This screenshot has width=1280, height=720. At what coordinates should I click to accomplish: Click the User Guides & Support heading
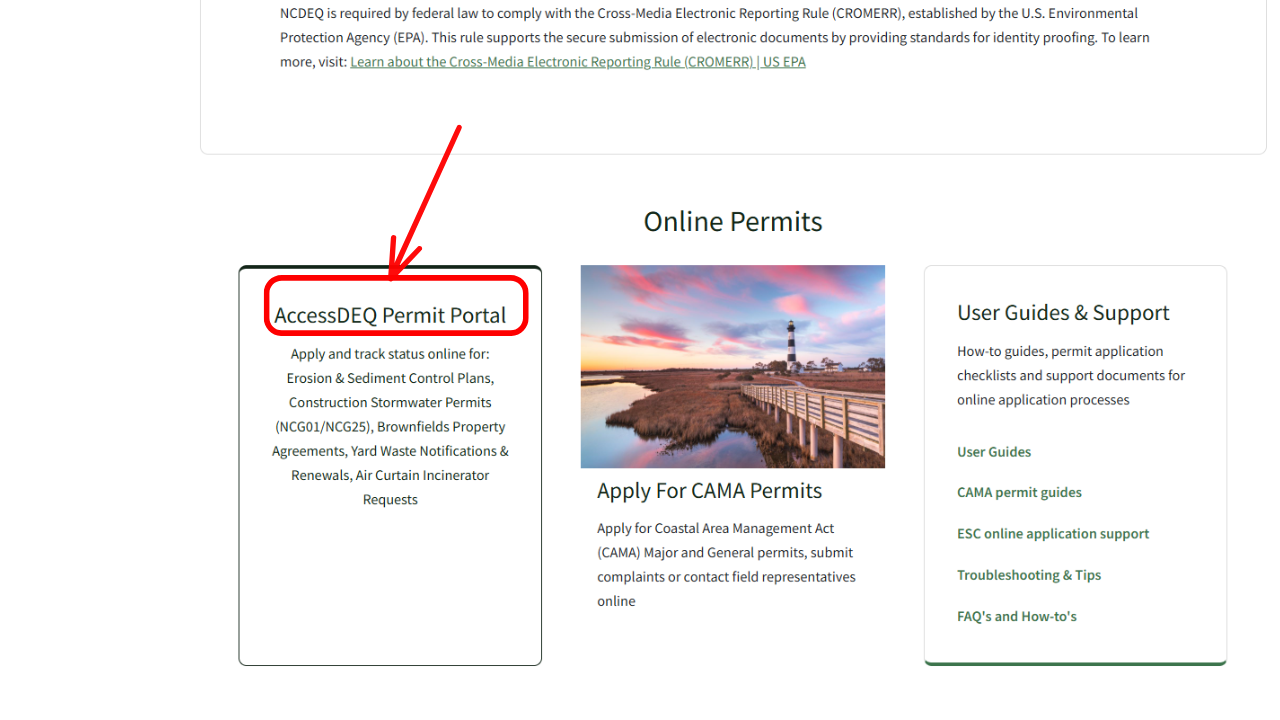click(1063, 312)
